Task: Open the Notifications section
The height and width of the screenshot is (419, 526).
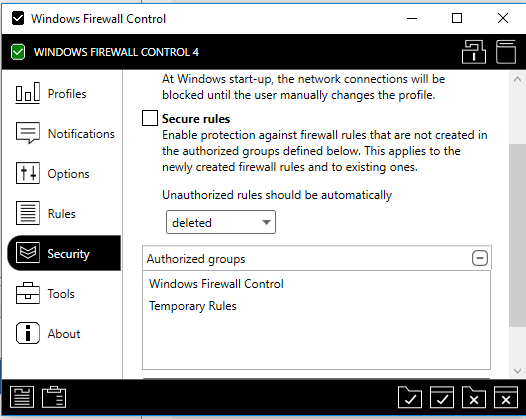Action: click(x=64, y=134)
